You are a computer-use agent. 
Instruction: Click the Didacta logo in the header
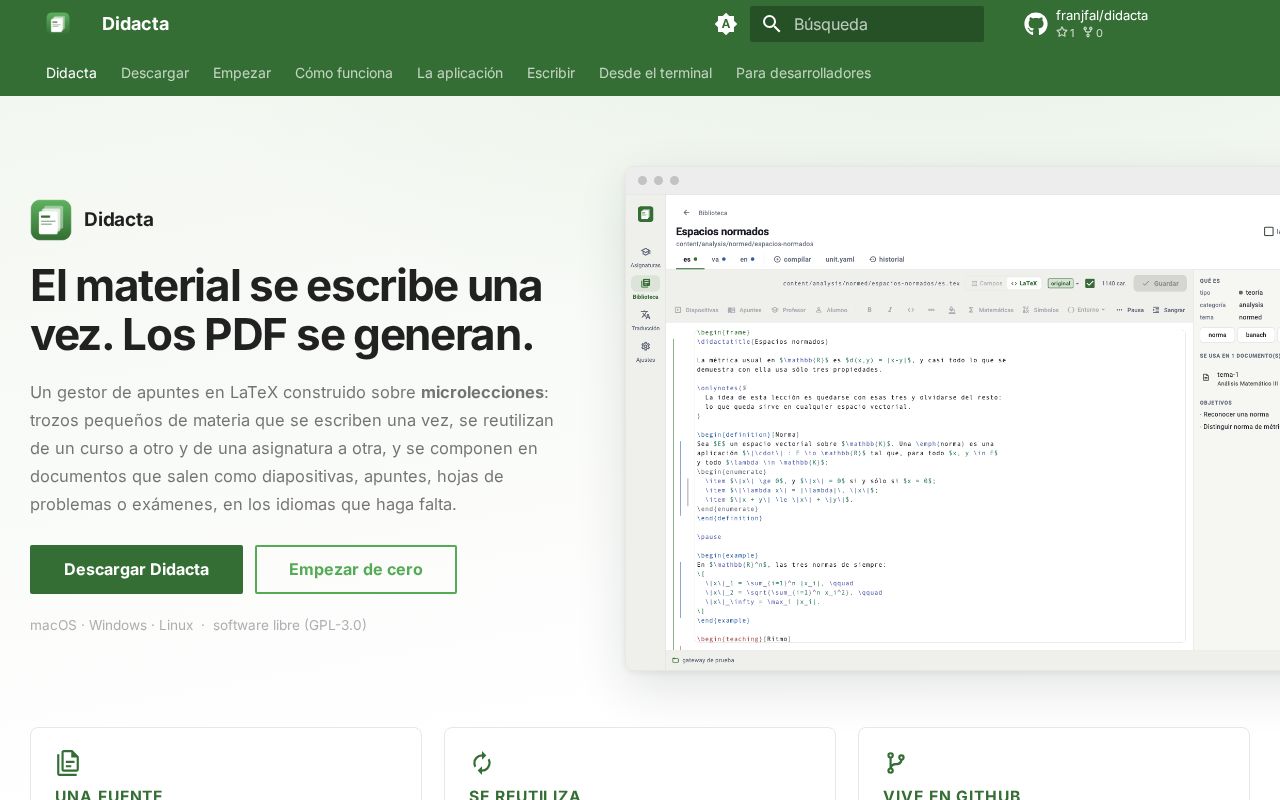coord(58,23)
